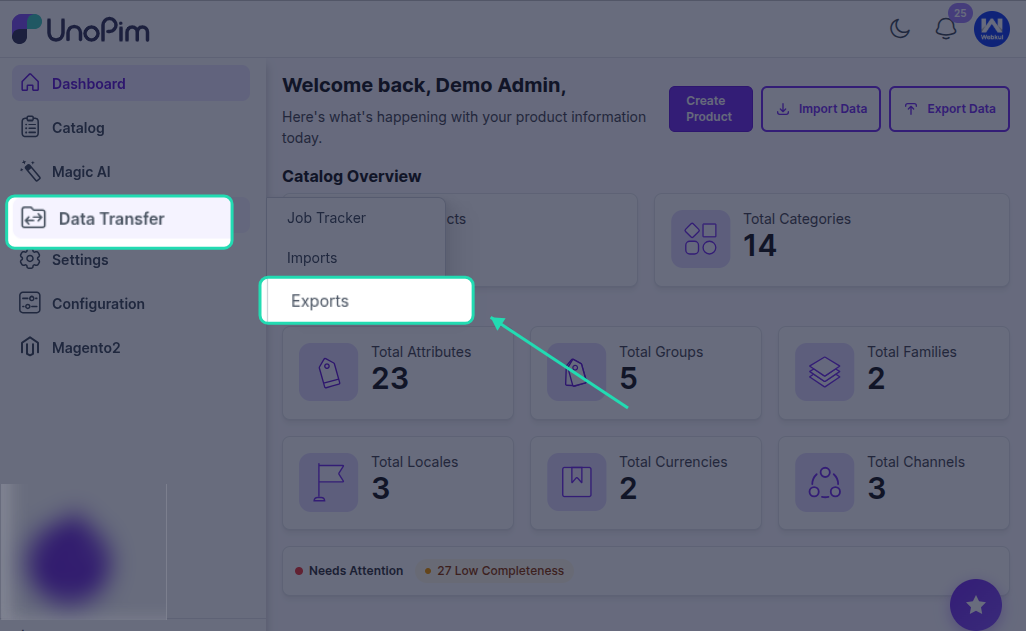Open Total Categories count 14
The width and height of the screenshot is (1026, 631).
760,245
